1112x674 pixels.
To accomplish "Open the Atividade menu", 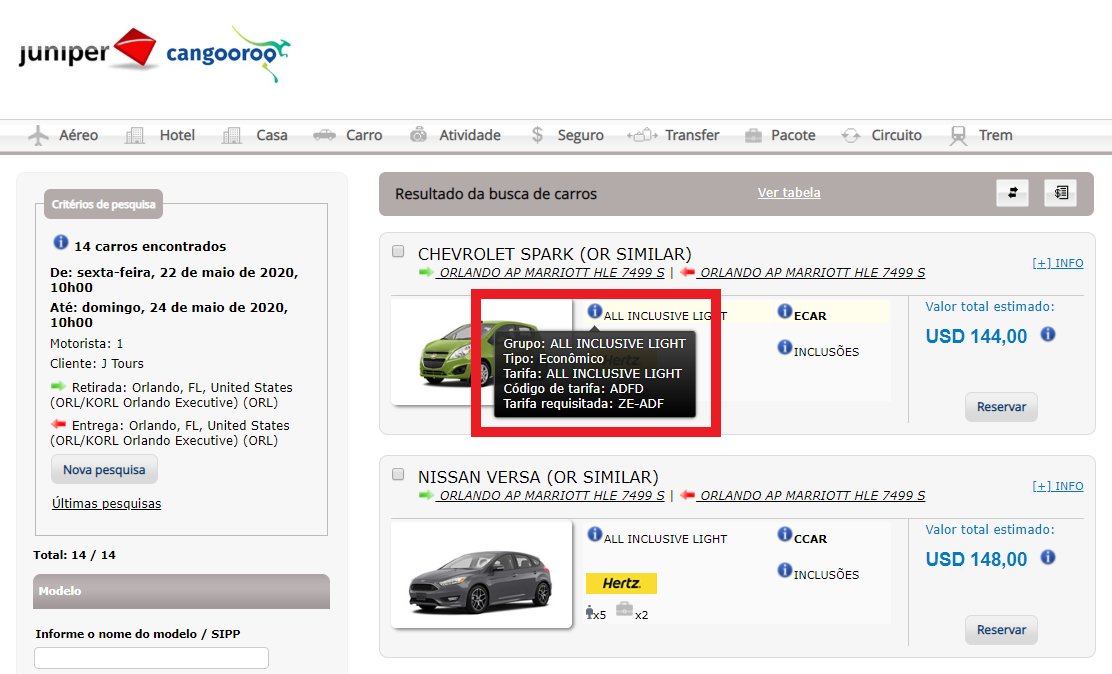I will pos(455,135).
